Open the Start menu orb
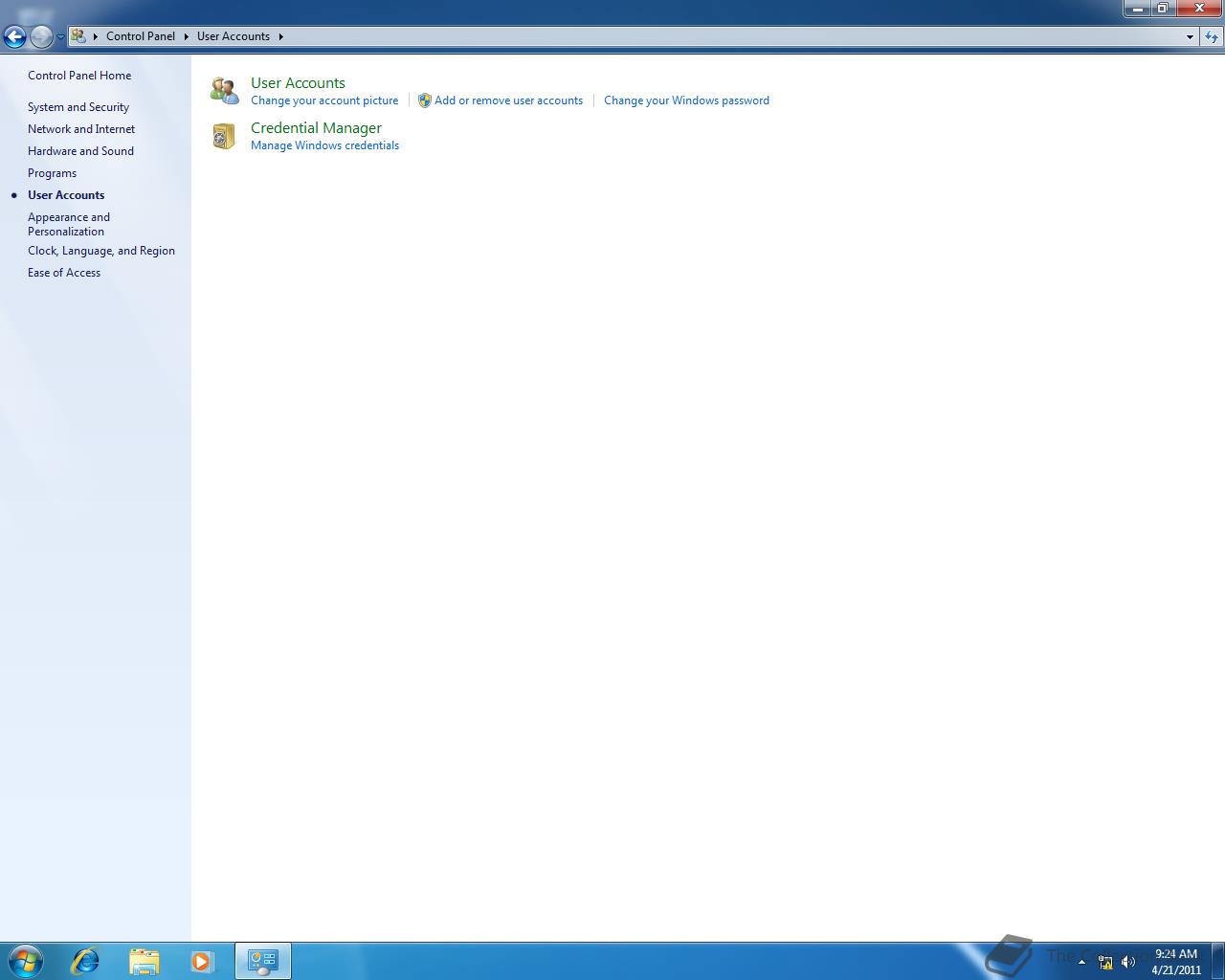Viewport: 1225px width, 980px height. 26,961
